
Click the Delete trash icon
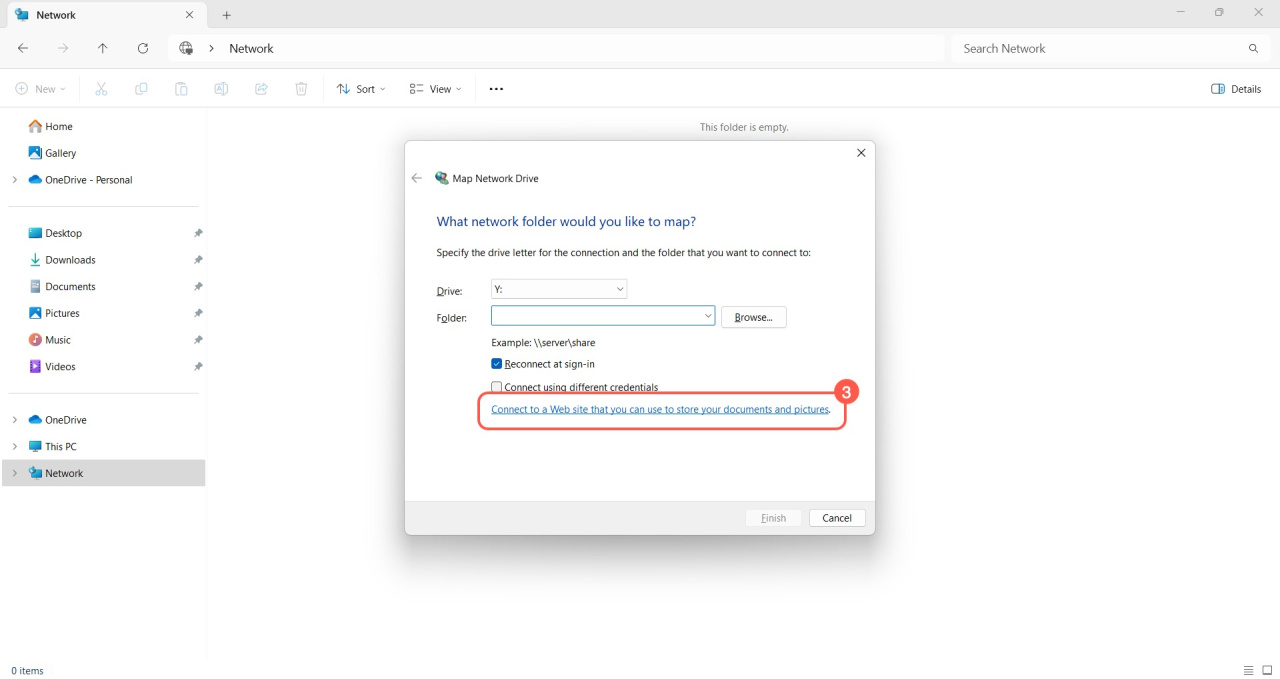coord(301,89)
